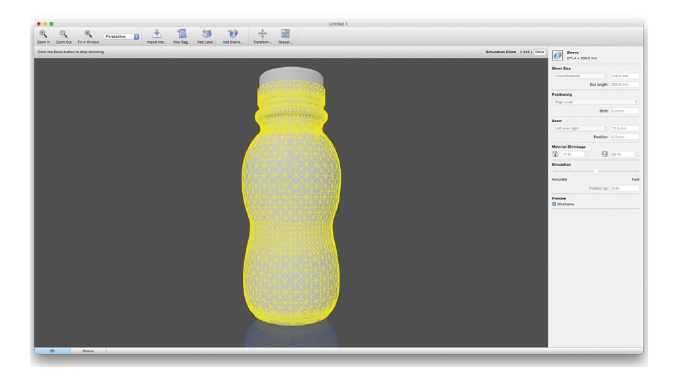
Task: Click the Repeat toolbar icon
Action: pos(285,34)
